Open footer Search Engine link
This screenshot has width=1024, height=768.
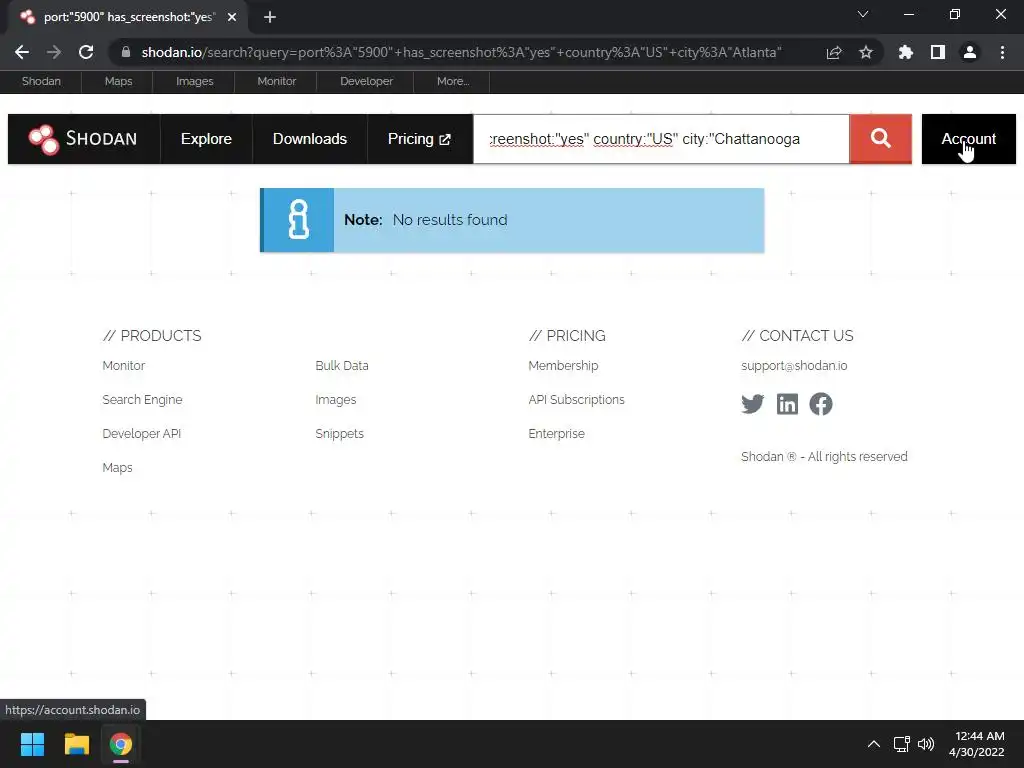pyautogui.click(x=142, y=400)
